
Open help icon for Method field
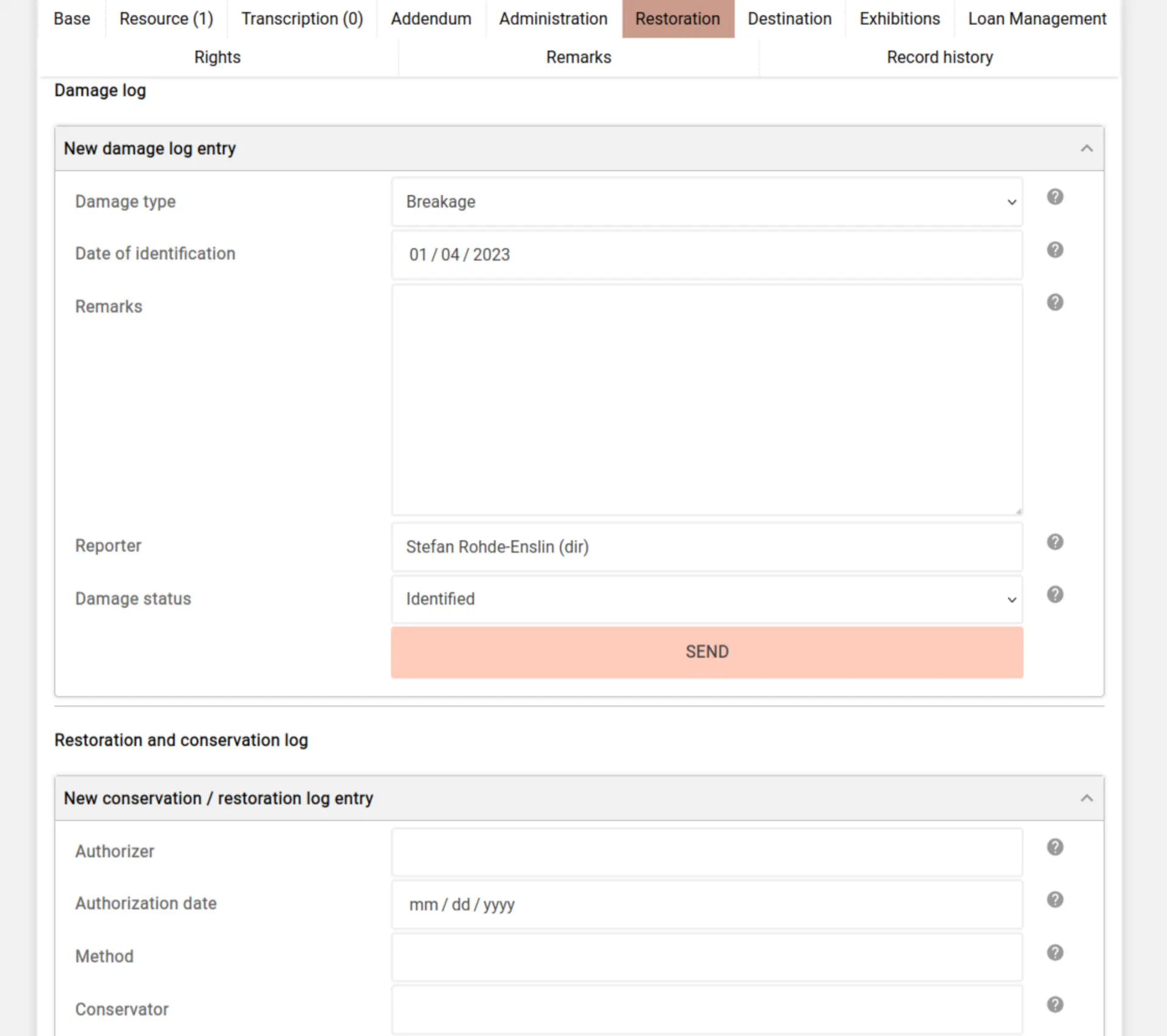(x=1055, y=952)
